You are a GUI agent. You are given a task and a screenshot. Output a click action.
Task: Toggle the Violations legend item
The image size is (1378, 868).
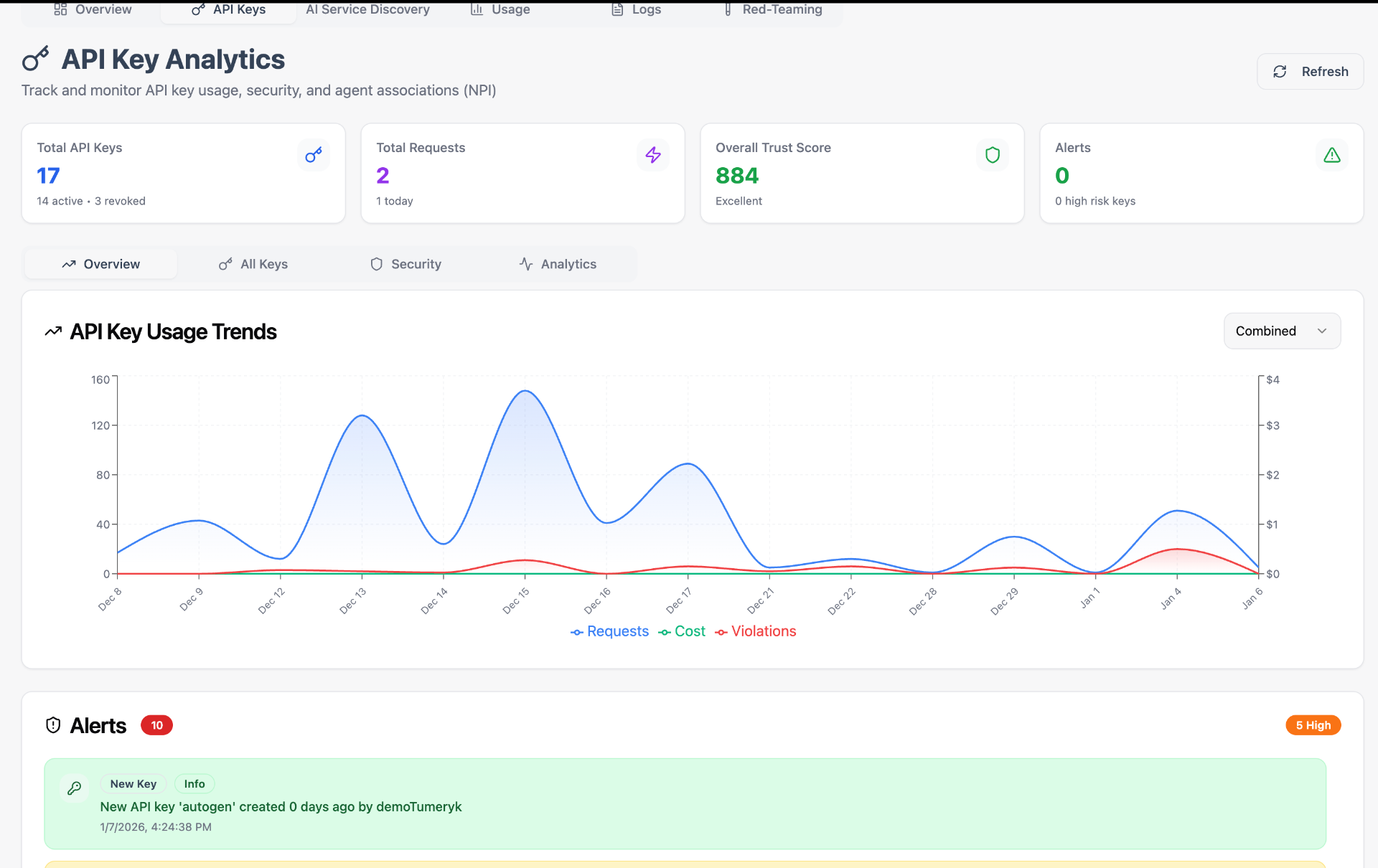[756, 631]
